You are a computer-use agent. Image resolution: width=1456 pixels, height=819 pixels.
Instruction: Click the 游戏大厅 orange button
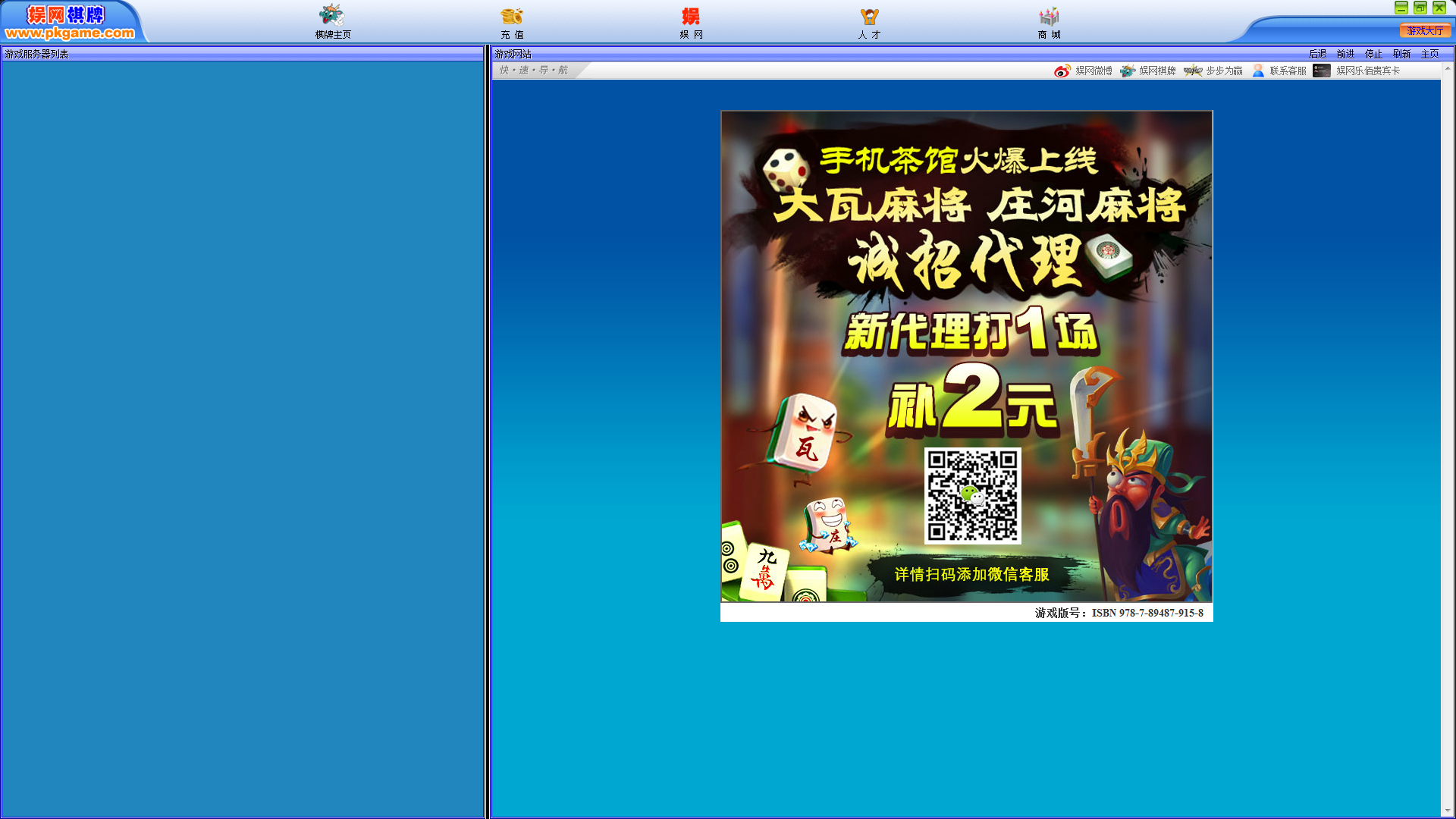(1425, 30)
